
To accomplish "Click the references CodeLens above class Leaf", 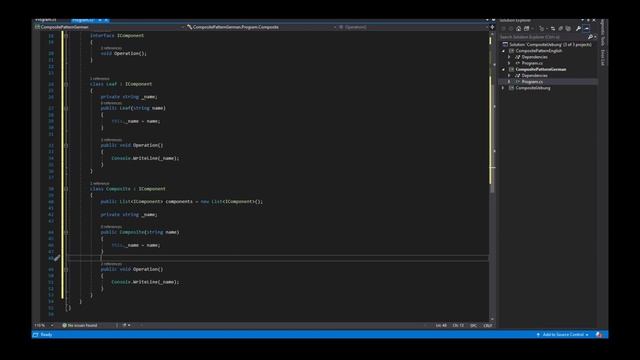I will (x=100, y=78).
